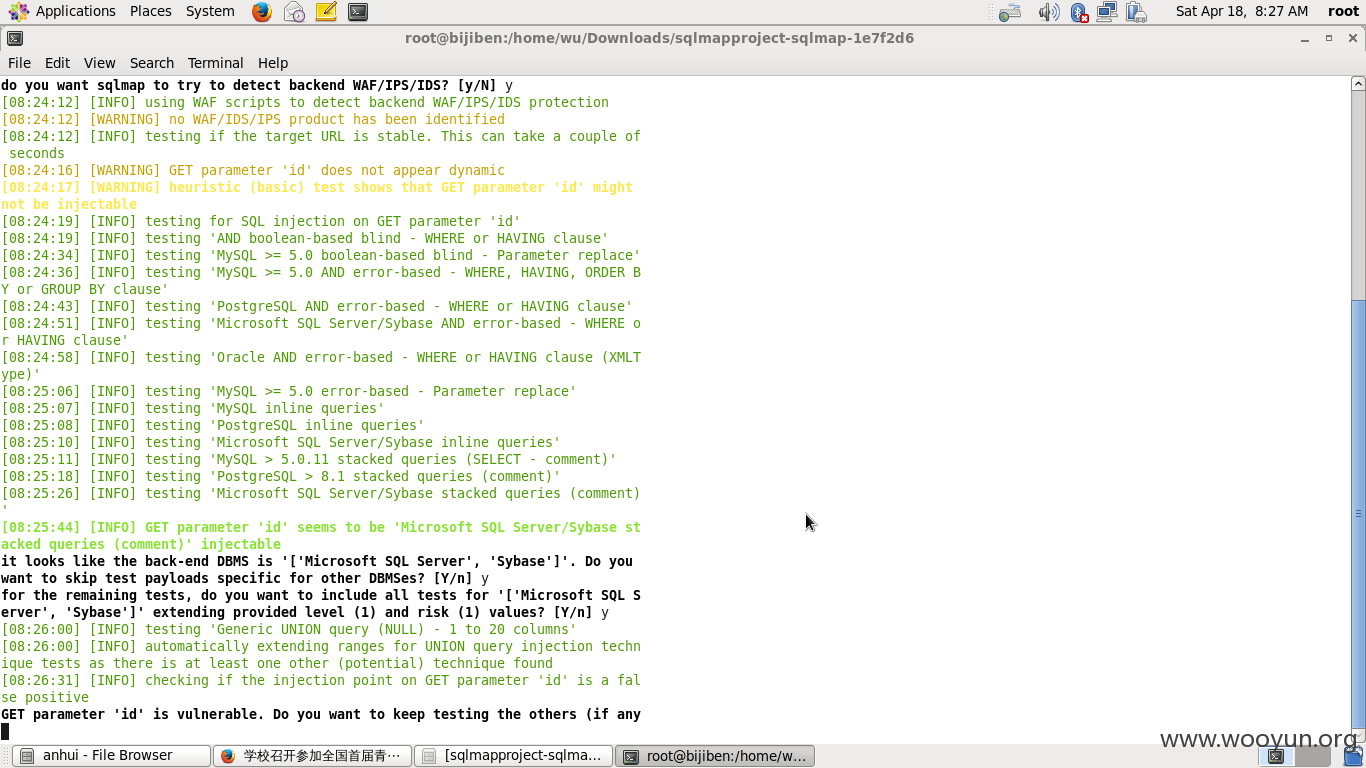The height and width of the screenshot is (768, 1366).
Task: Click 'do you want sqlmap to try' prompt line
Action: click(256, 85)
